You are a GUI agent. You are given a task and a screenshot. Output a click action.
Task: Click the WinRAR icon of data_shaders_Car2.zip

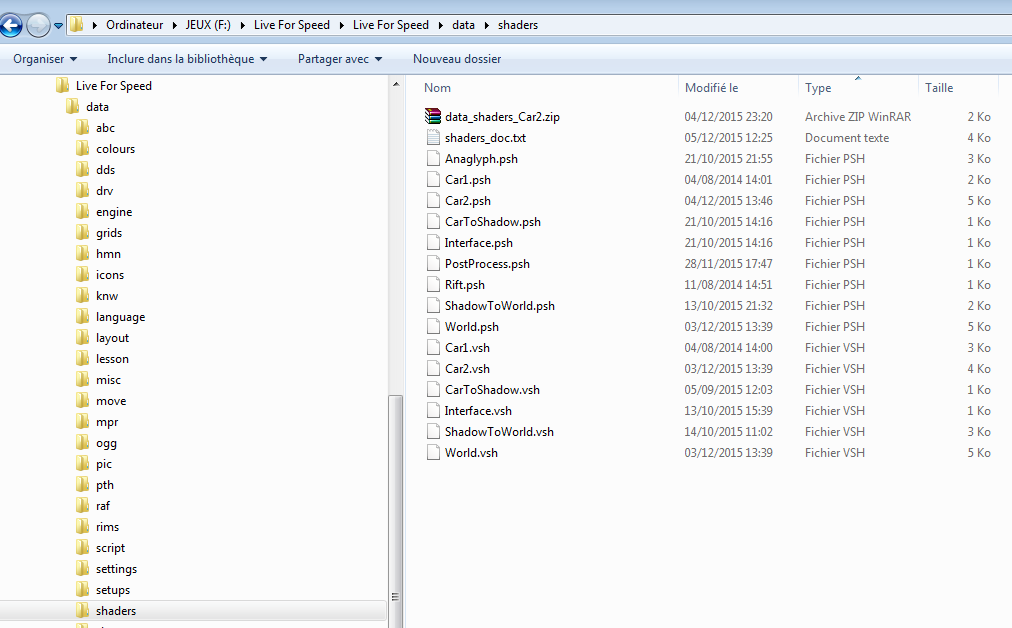point(432,116)
